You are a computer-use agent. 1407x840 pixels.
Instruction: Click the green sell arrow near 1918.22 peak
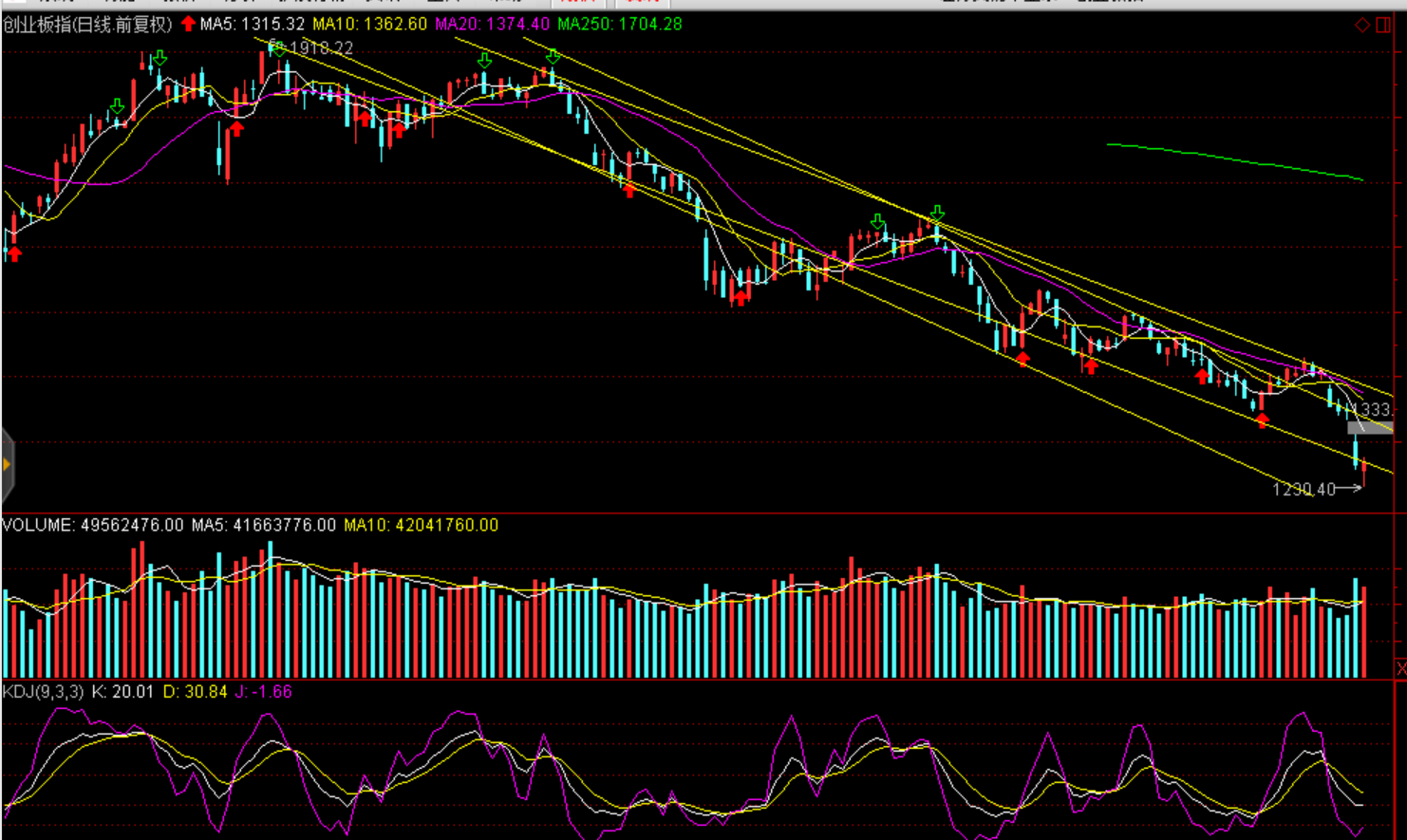(x=276, y=47)
